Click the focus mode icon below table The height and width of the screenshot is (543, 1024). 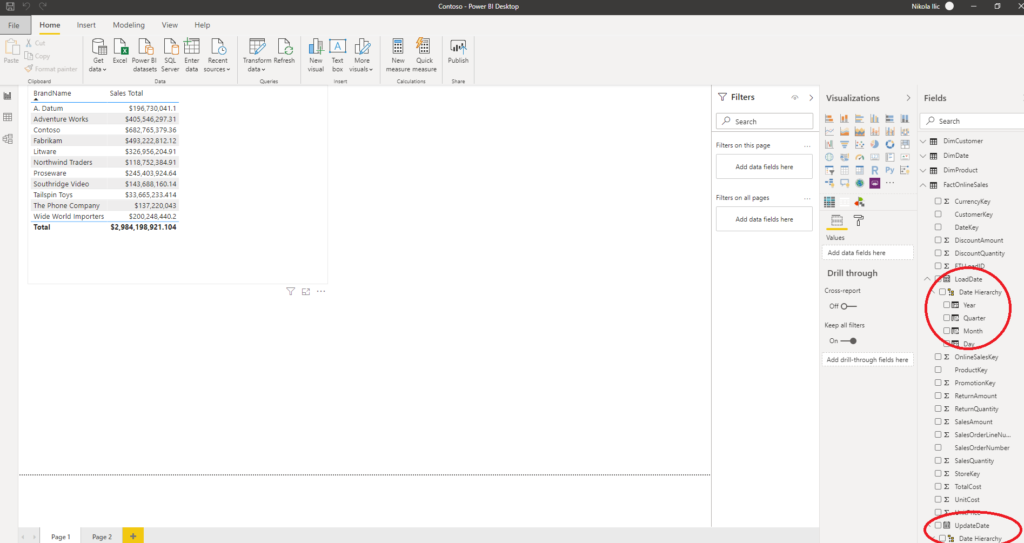tap(306, 291)
